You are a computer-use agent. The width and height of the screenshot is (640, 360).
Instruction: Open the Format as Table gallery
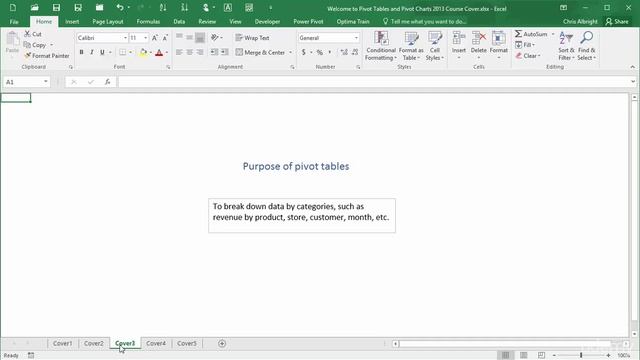click(x=411, y=46)
